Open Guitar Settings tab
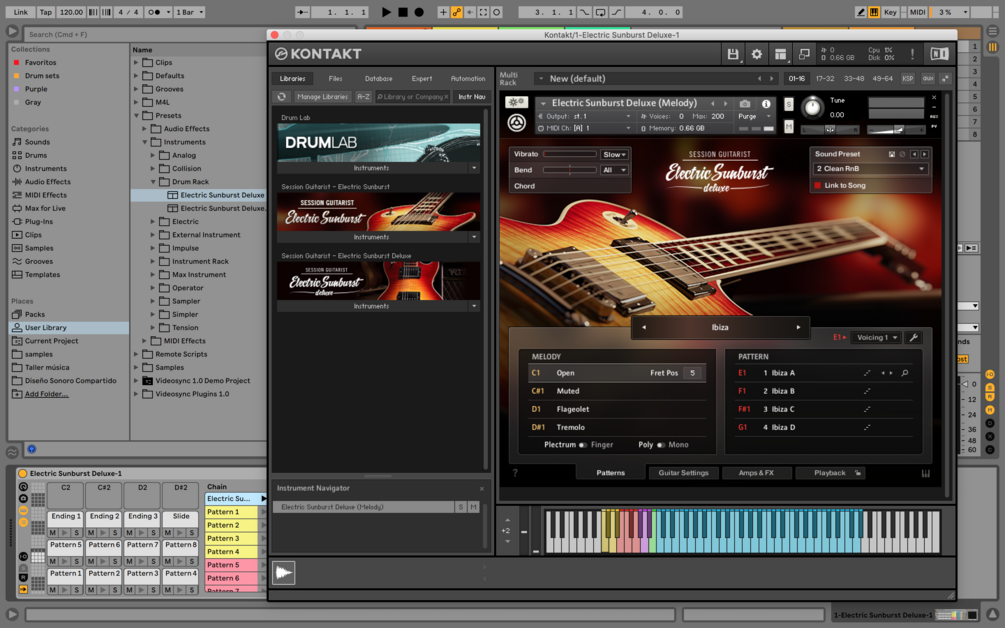The height and width of the screenshot is (628, 1005). coord(683,474)
